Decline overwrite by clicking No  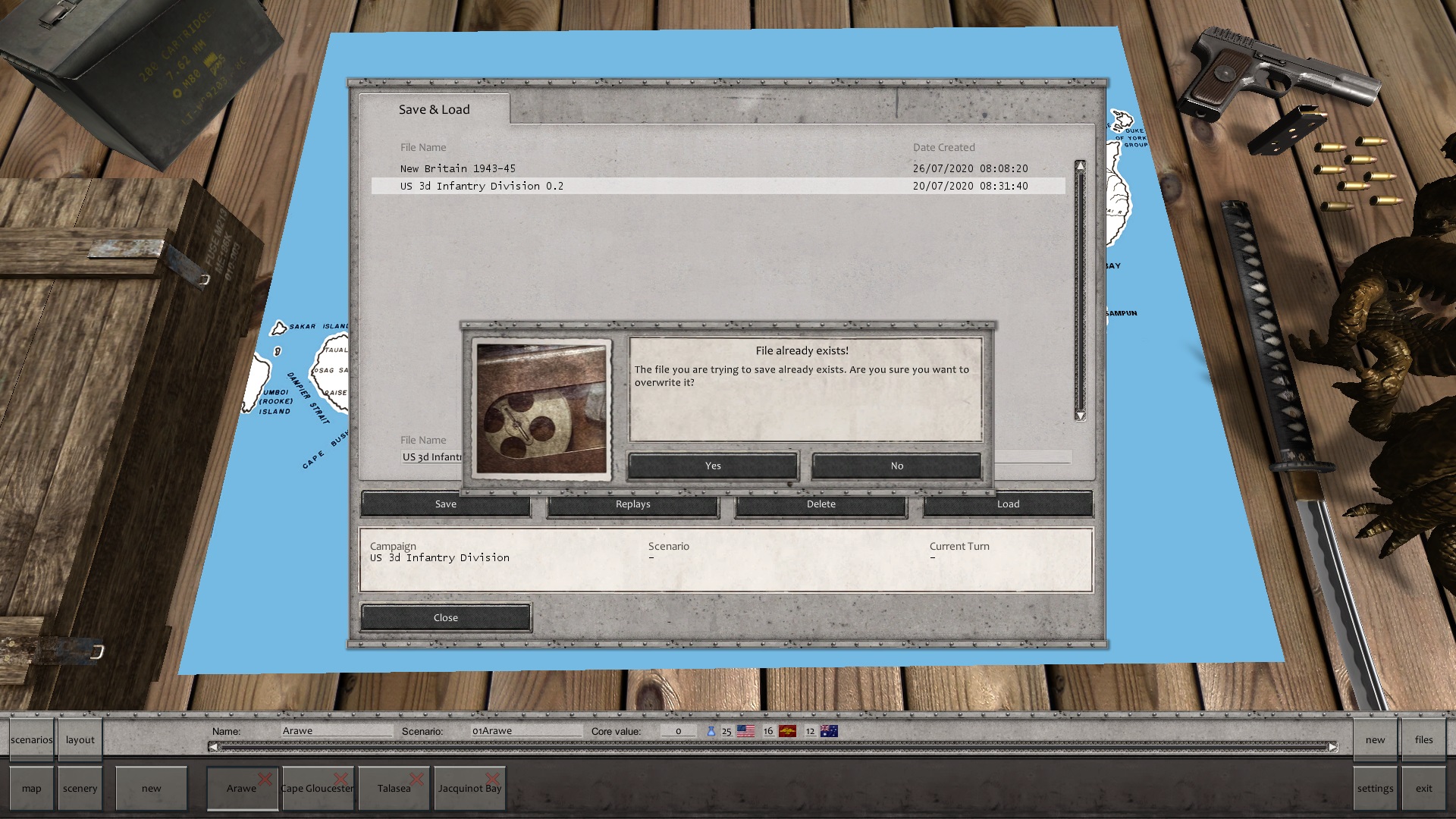[x=896, y=466]
